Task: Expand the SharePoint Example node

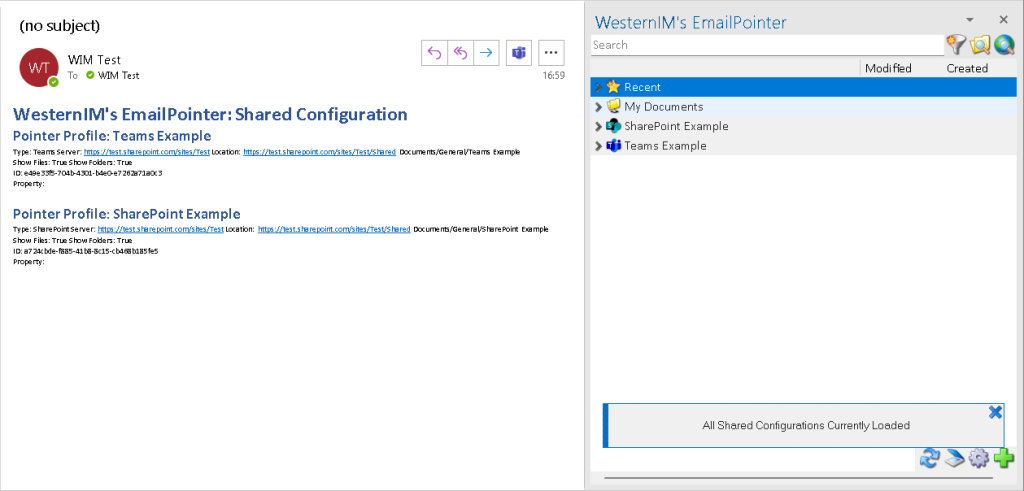Action: (x=598, y=127)
